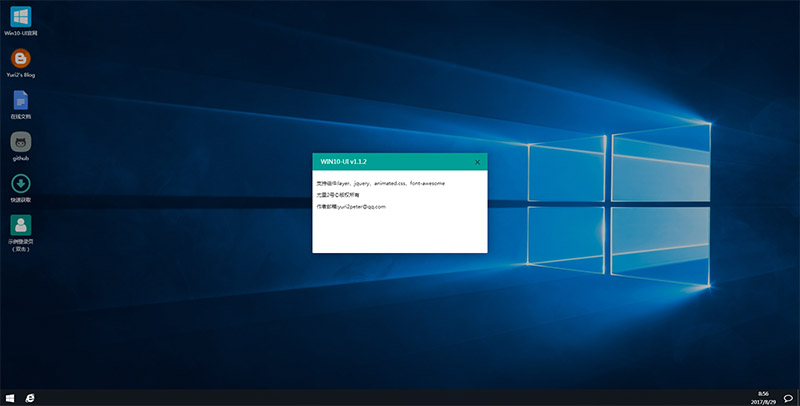The width and height of the screenshot is (800, 406).
Task: Select the 快速获取 download icon
Action: point(20,184)
